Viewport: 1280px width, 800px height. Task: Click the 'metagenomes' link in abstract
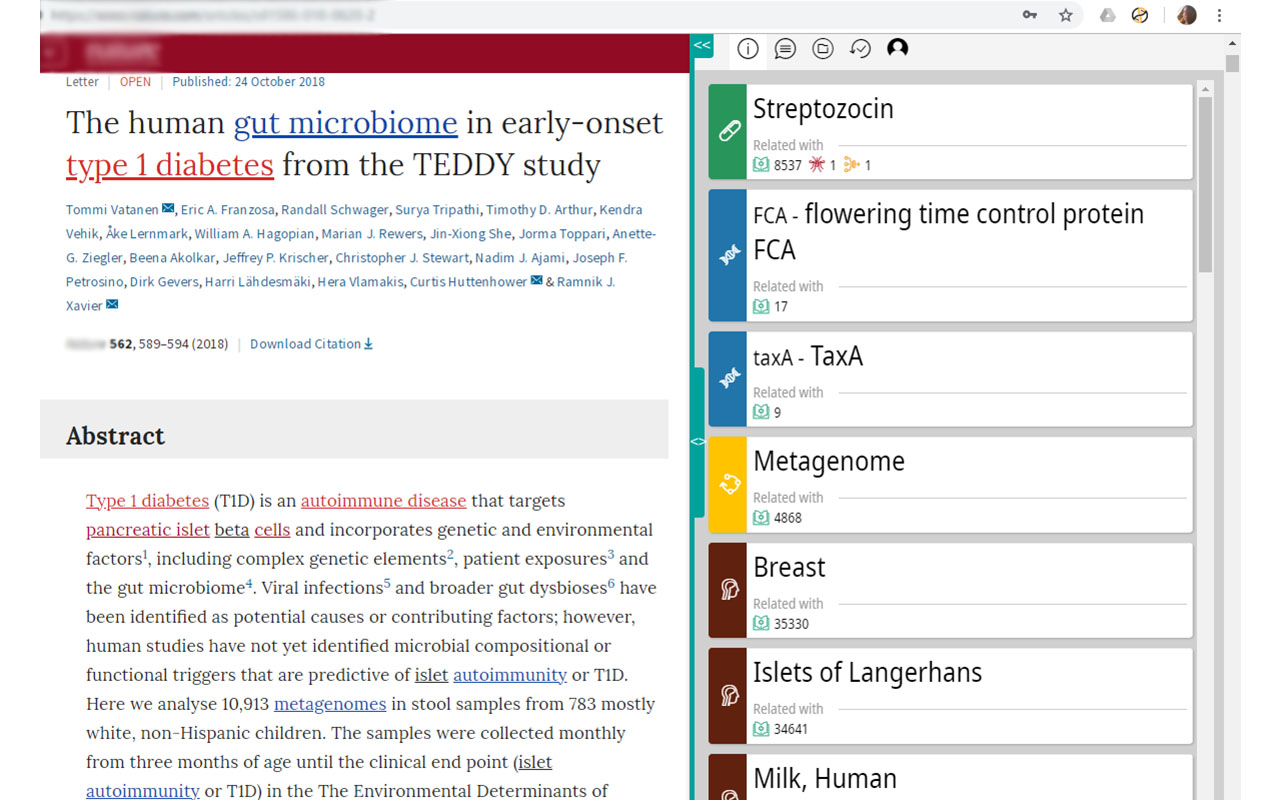[x=330, y=704]
